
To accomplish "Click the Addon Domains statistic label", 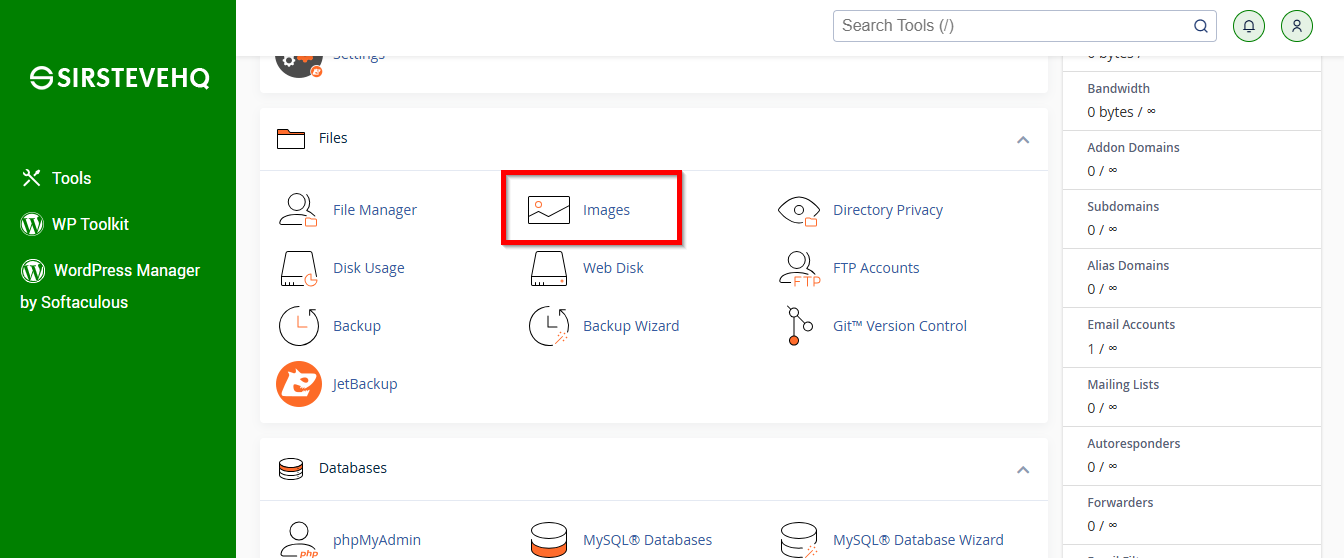I will [1134, 147].
